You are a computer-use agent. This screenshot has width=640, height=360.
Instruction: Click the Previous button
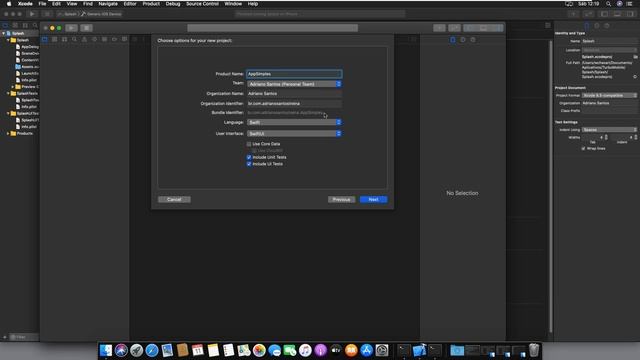tap(342, 200)
